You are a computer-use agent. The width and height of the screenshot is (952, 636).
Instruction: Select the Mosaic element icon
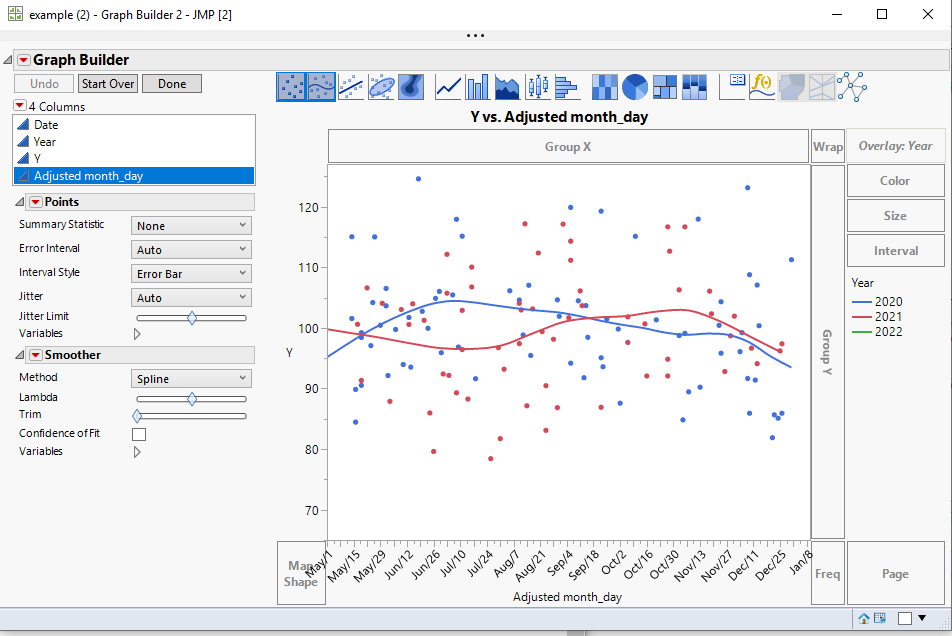pyautogui.click(x=695, y=87)
